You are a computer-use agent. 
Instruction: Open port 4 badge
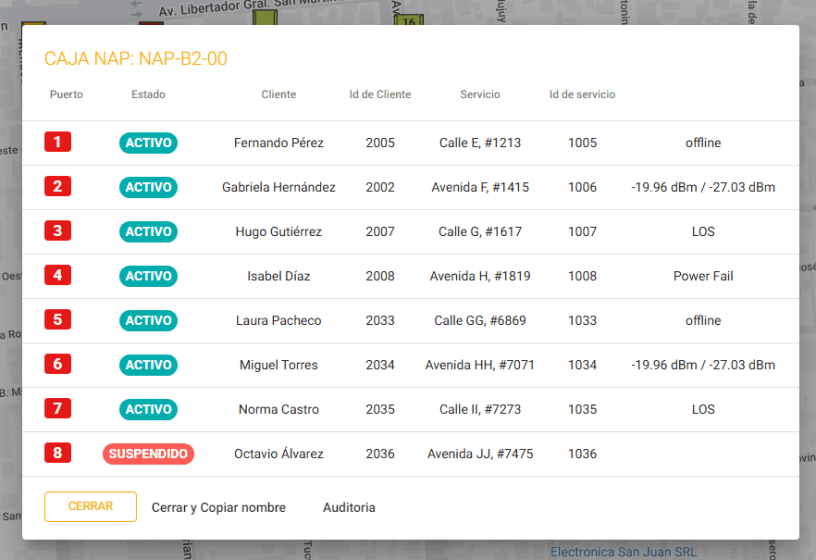coord(57,275)
